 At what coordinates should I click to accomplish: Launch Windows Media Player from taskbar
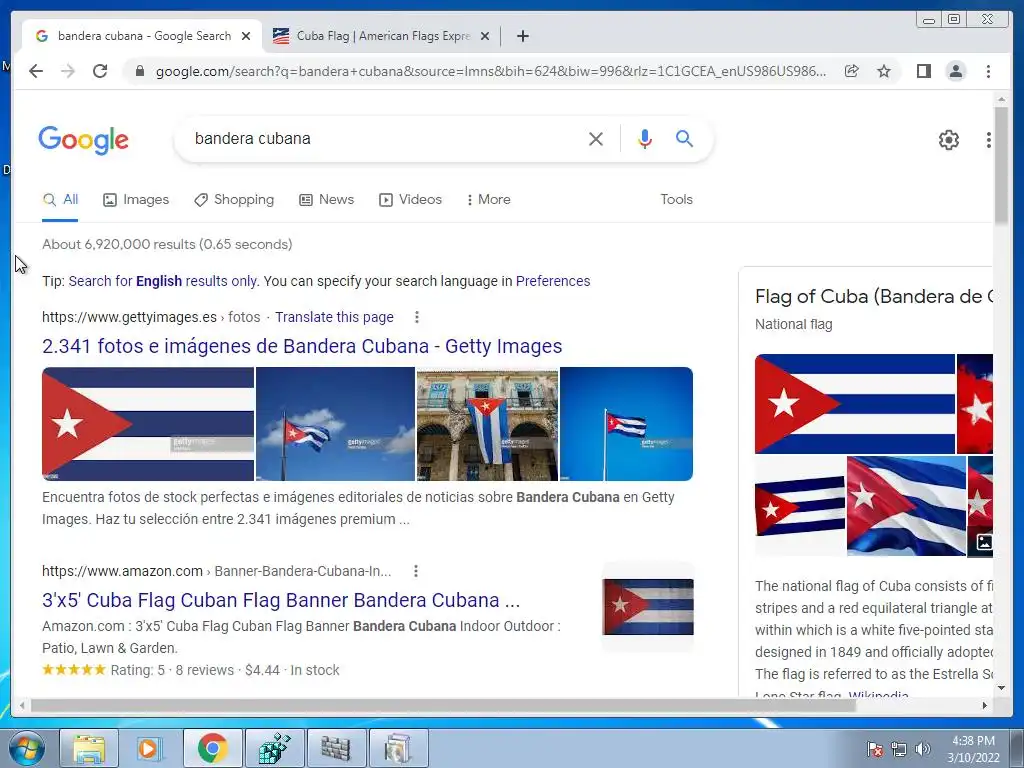click(150, 748)
